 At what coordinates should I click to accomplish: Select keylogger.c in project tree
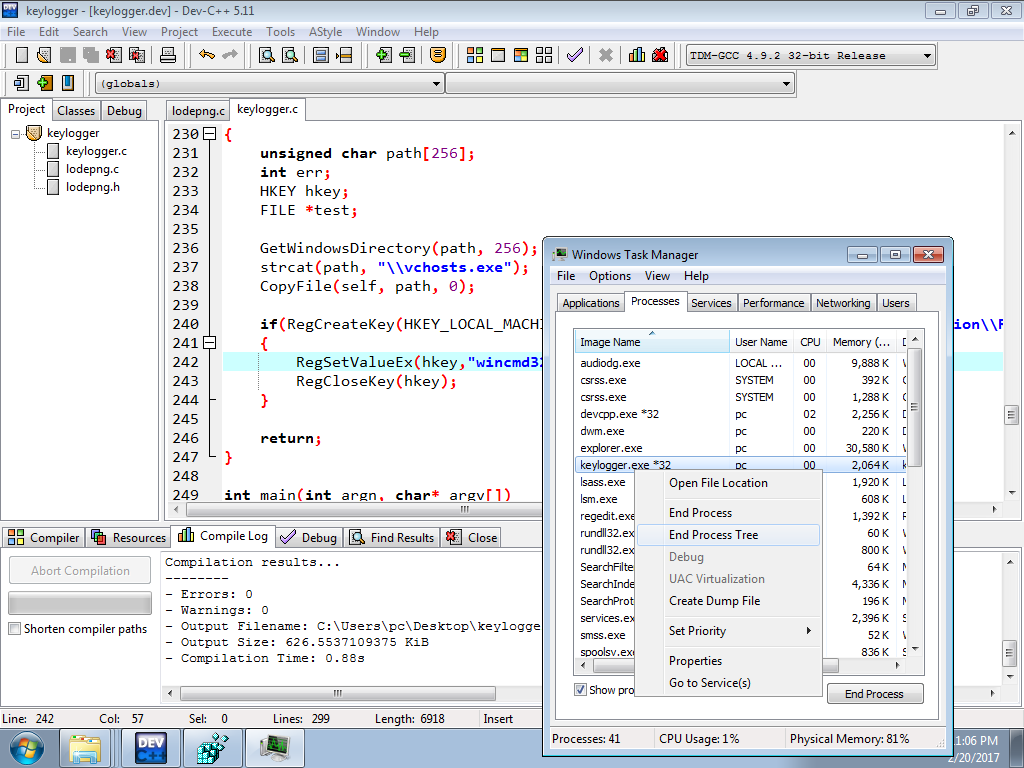(x=97, y=151)
